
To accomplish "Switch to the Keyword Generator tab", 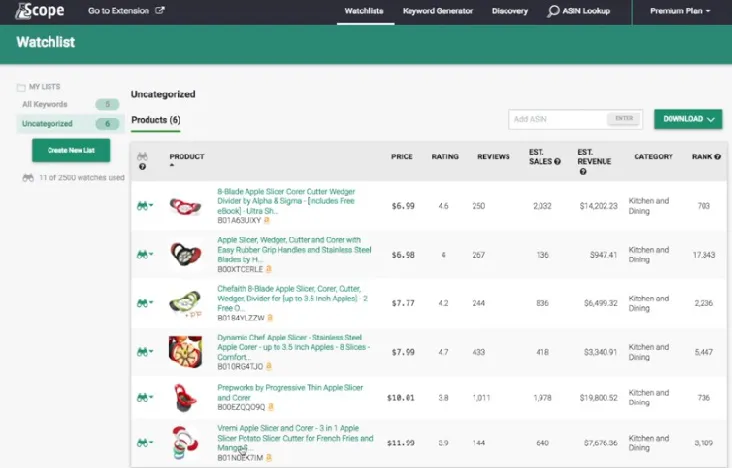I will [x=437, y=12].
